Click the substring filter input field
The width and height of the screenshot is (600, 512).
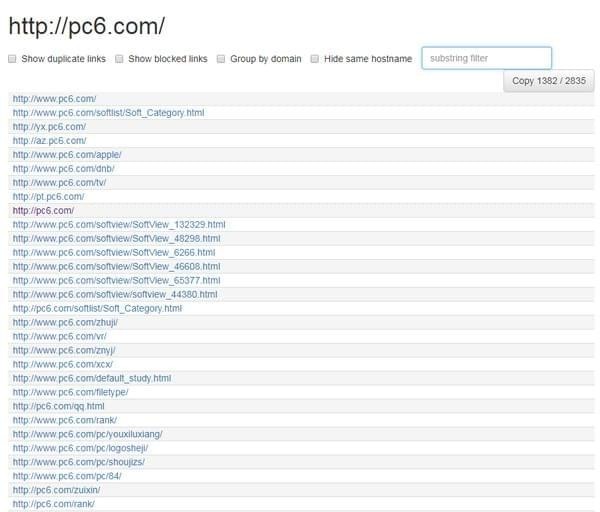[x=486, y=59]
